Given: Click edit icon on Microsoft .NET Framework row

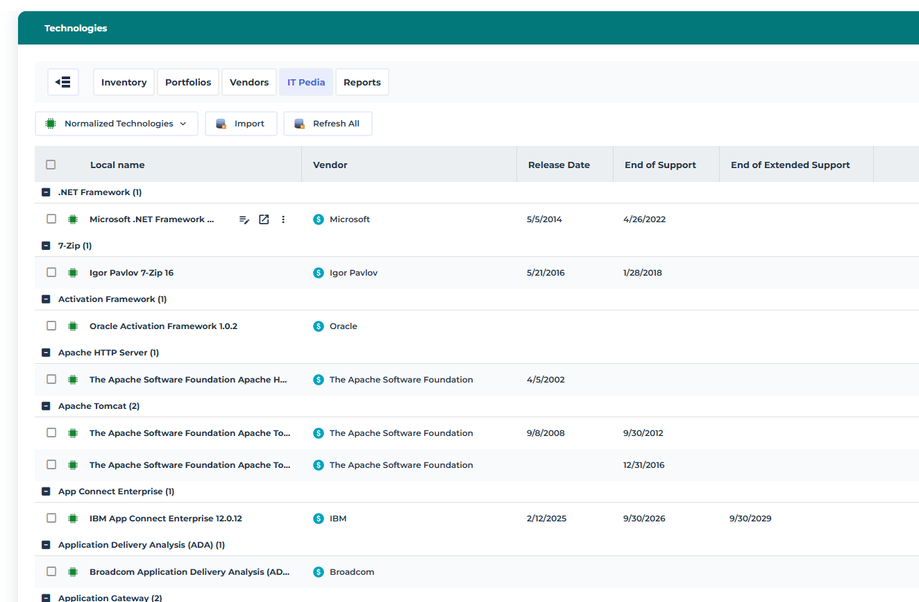Looking at the screenshot, I should click(x=244, y=219).
